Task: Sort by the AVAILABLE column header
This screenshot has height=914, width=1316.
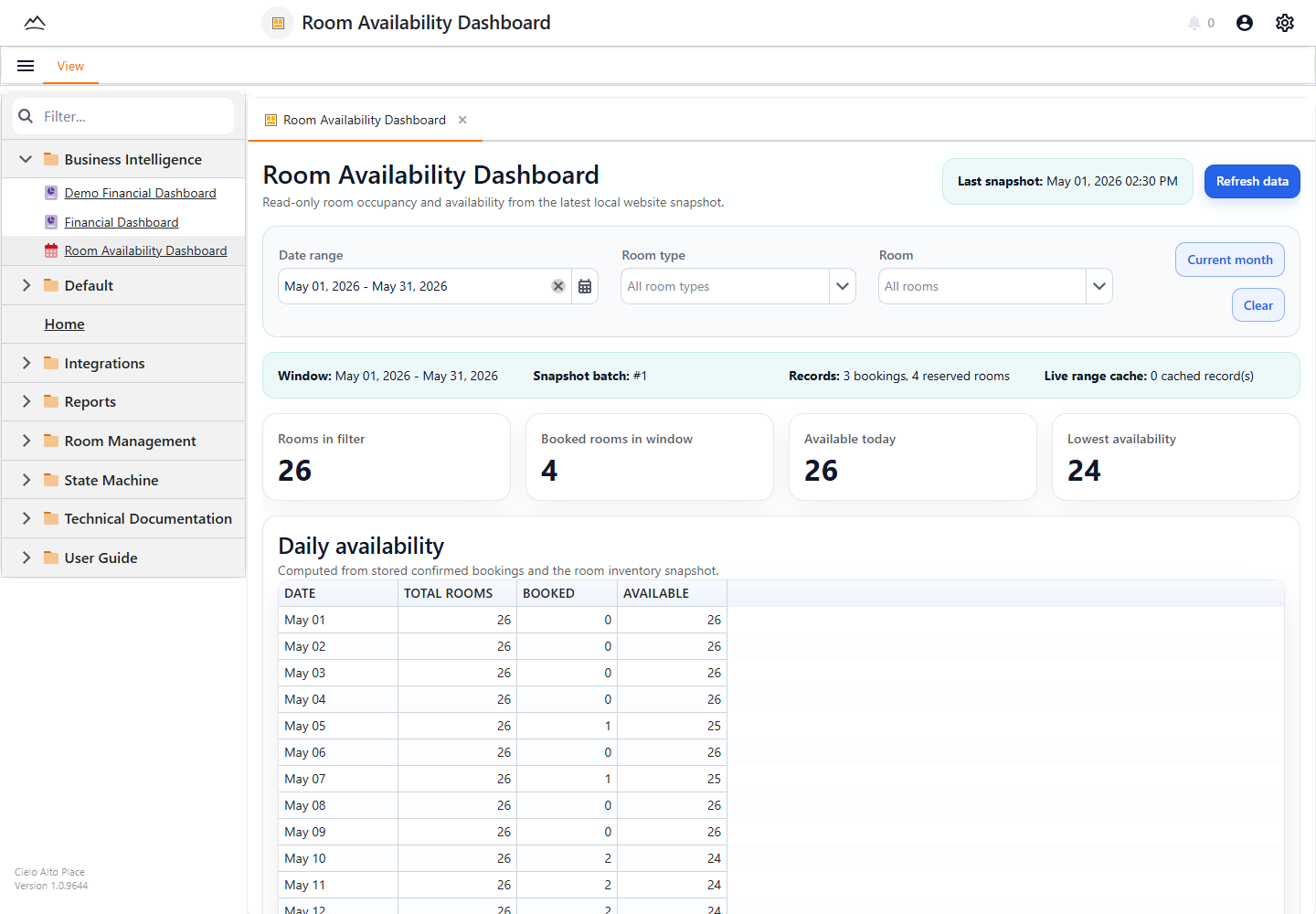Action: [x=672, y=593]
